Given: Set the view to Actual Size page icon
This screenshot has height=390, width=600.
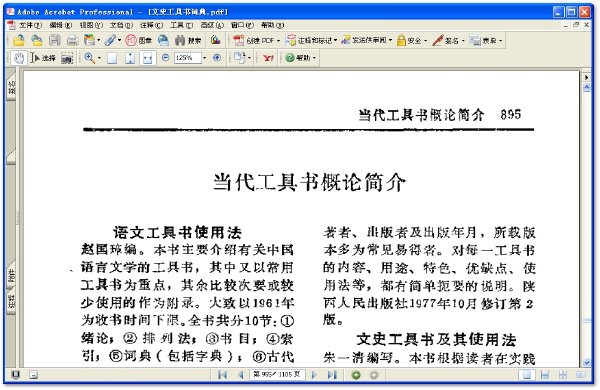Looking at the screenshot, I should 112,58.
